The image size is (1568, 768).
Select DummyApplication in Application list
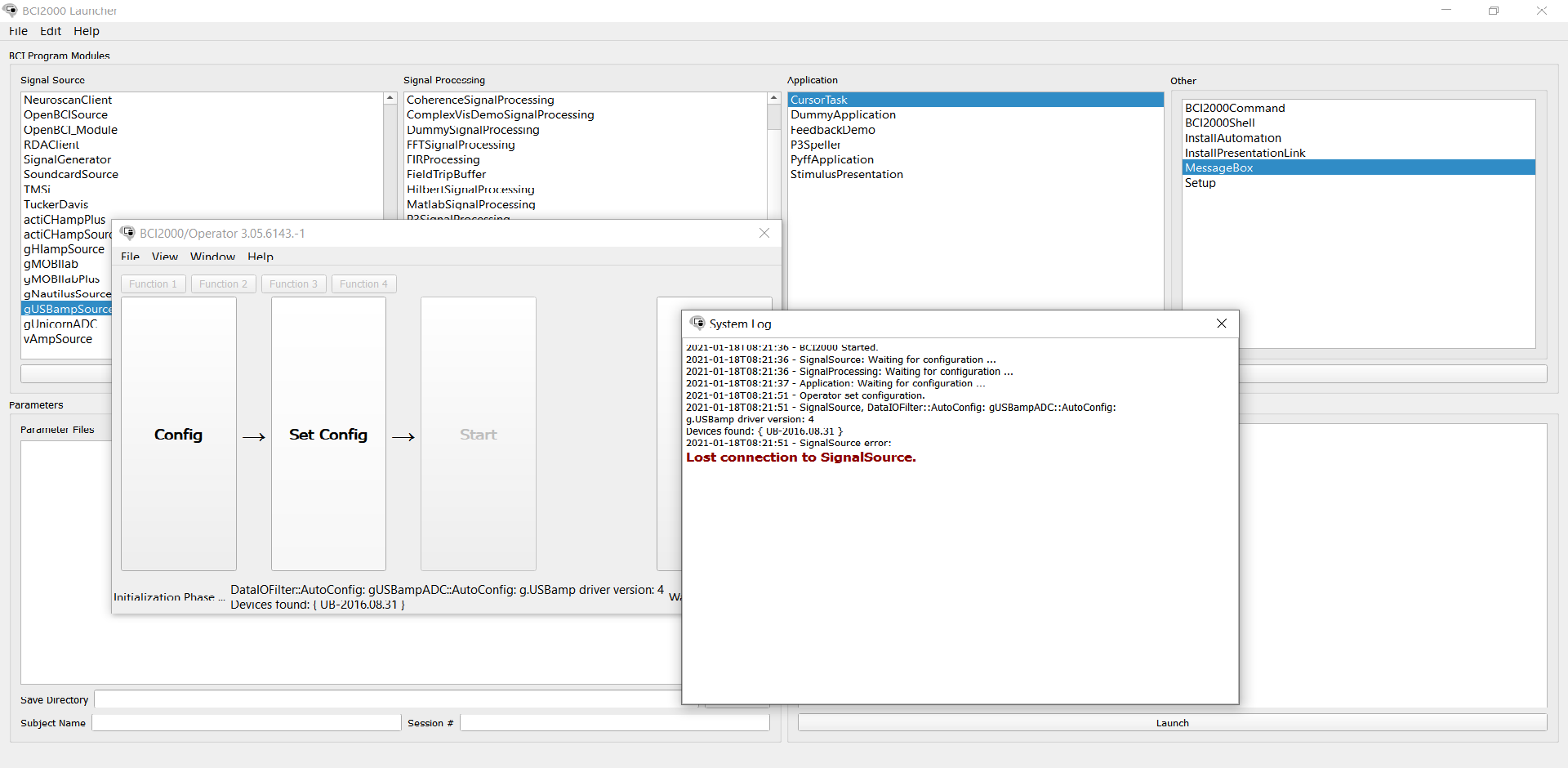click(x=843, y=114)
